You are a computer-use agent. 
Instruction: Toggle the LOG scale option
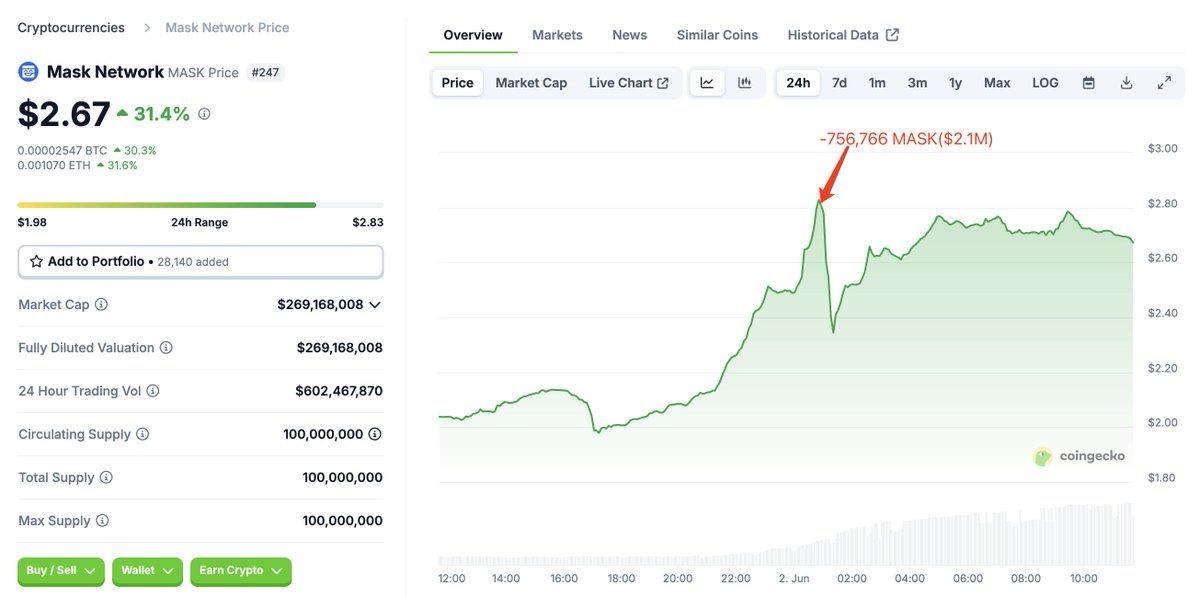[1045, 83]
